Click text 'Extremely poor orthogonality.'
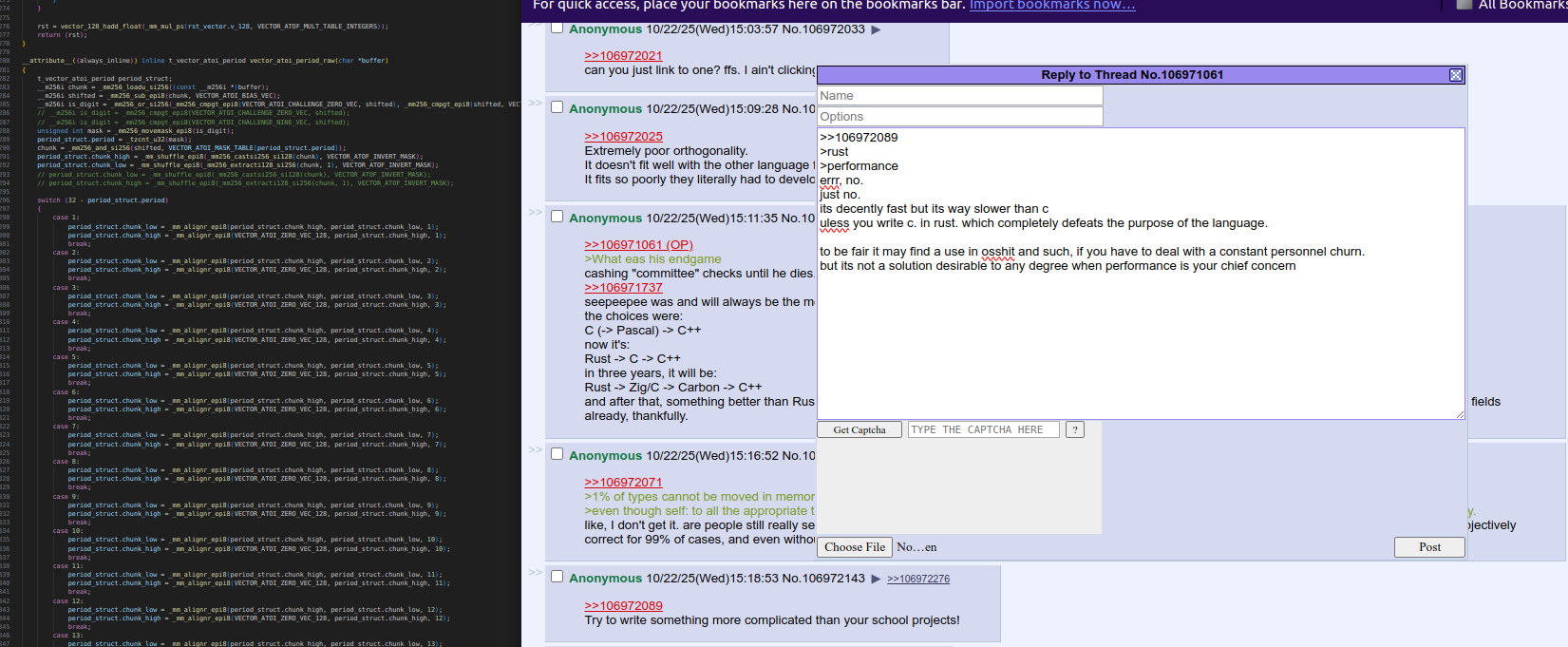 point(666,151)
